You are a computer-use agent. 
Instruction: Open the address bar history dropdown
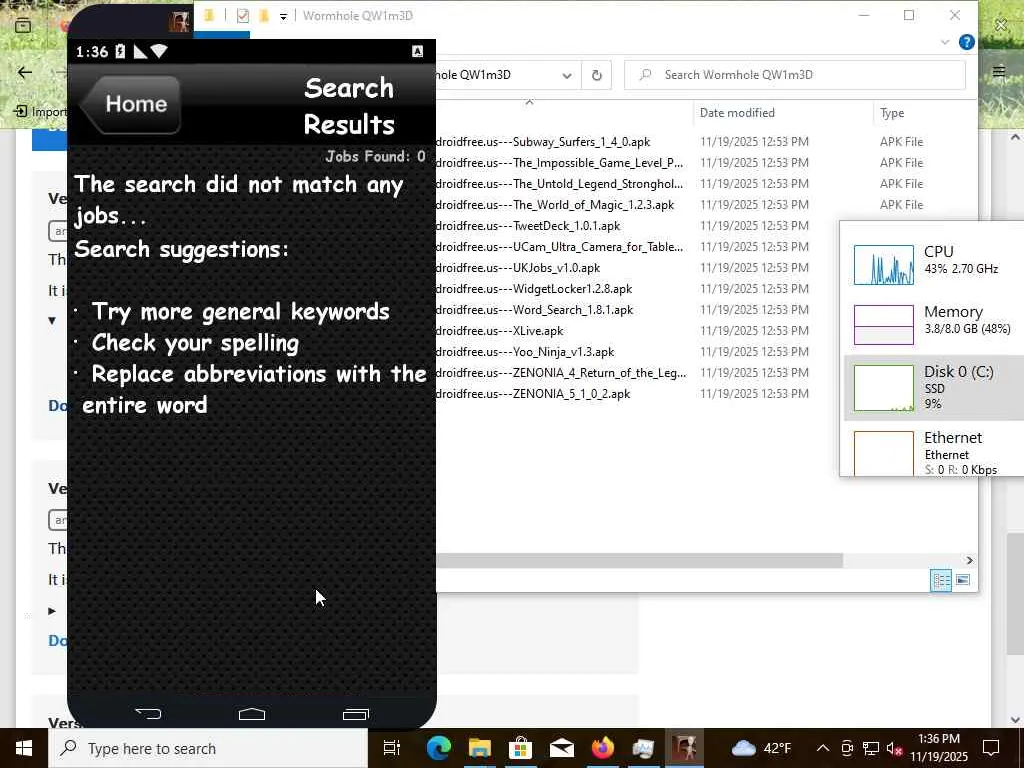tap(567, 75)
